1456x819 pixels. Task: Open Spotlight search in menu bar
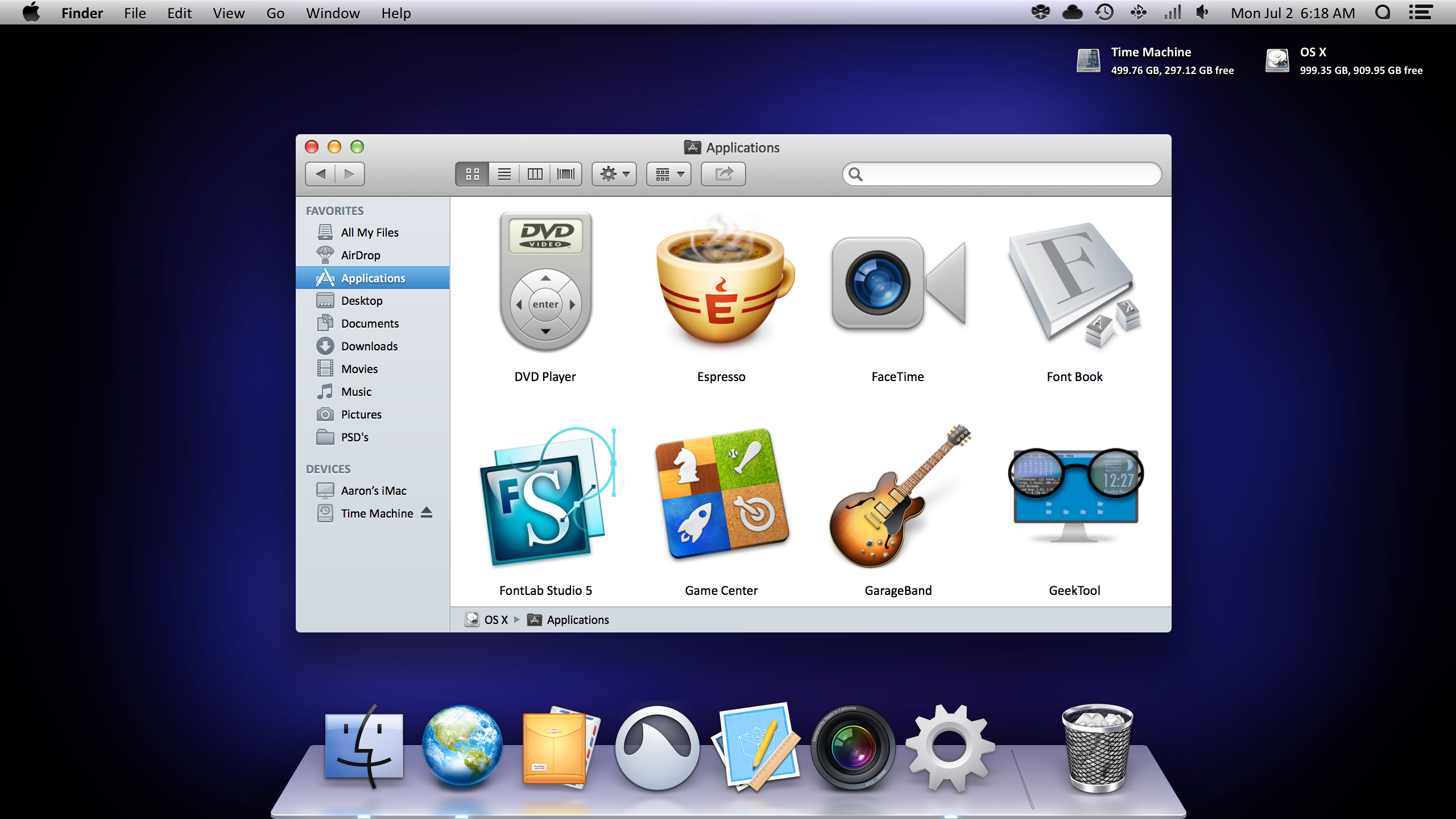pos(1383,13)
